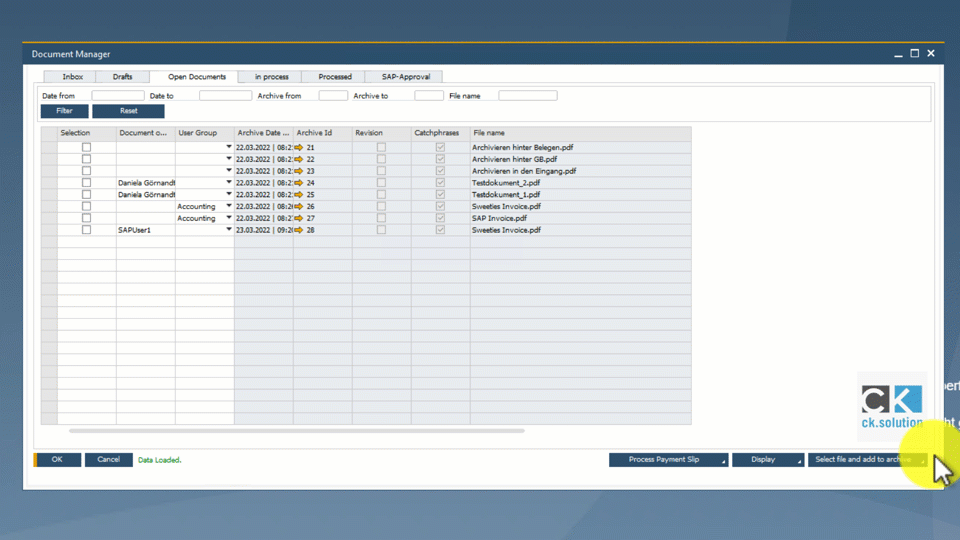Open link arrow for Archive Id 28

299,230
